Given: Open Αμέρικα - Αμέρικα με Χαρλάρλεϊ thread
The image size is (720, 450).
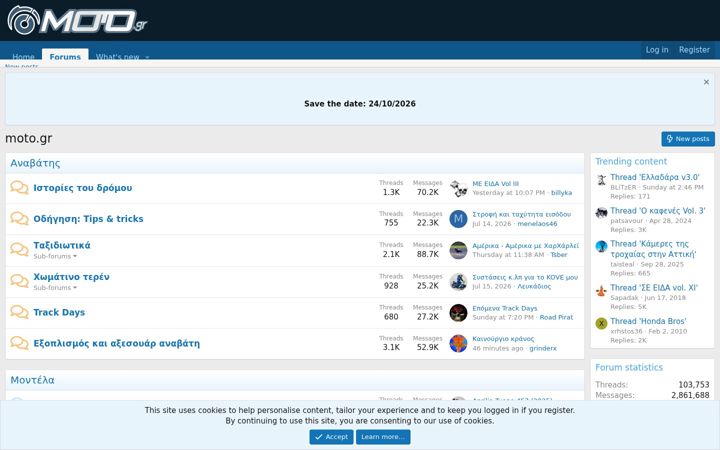Looking at the screenshot, I should pyautogui.click(x=525, y=246).
